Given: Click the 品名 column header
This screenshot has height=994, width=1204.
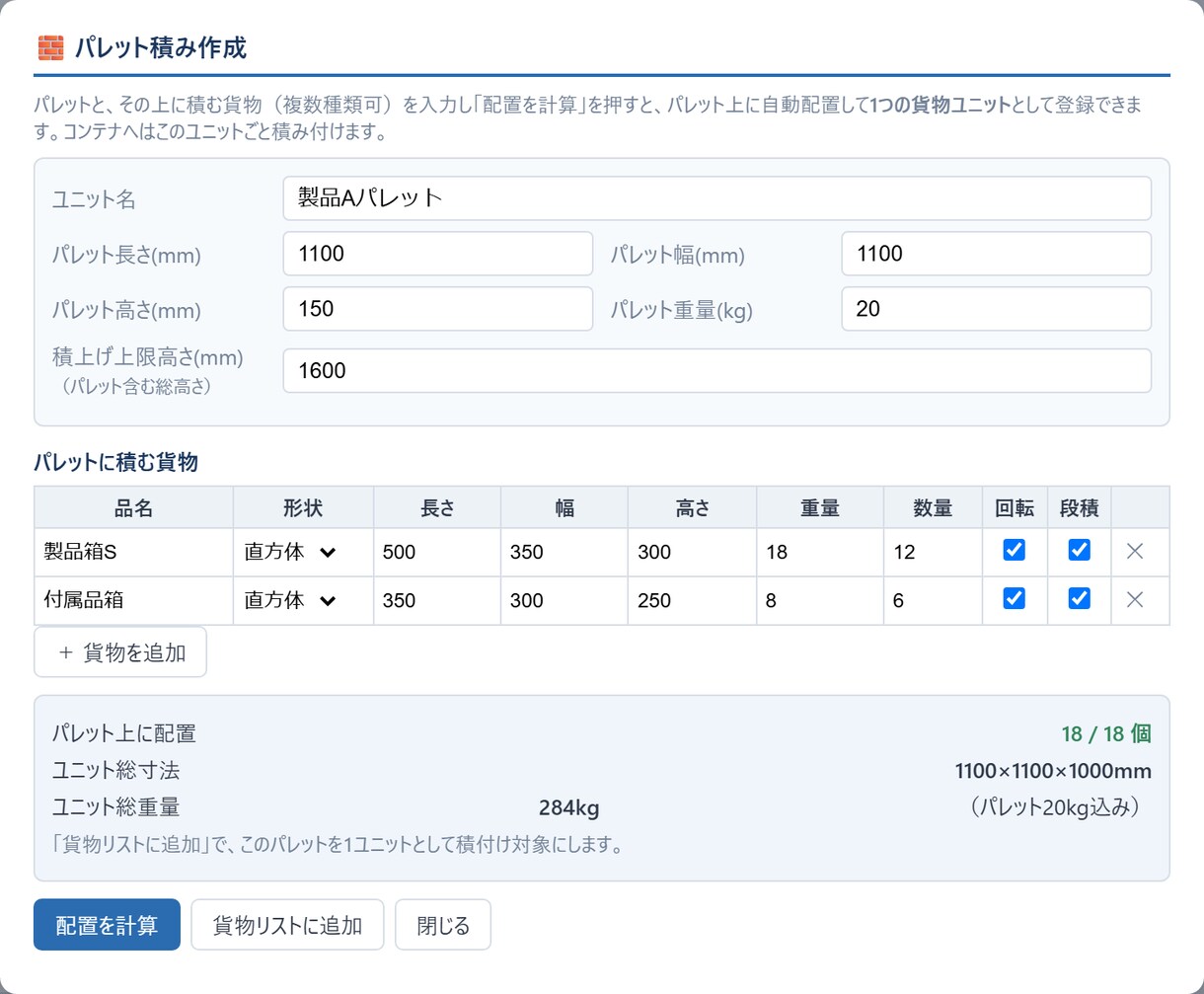Looking at the screenshot, I should [134, 508].
